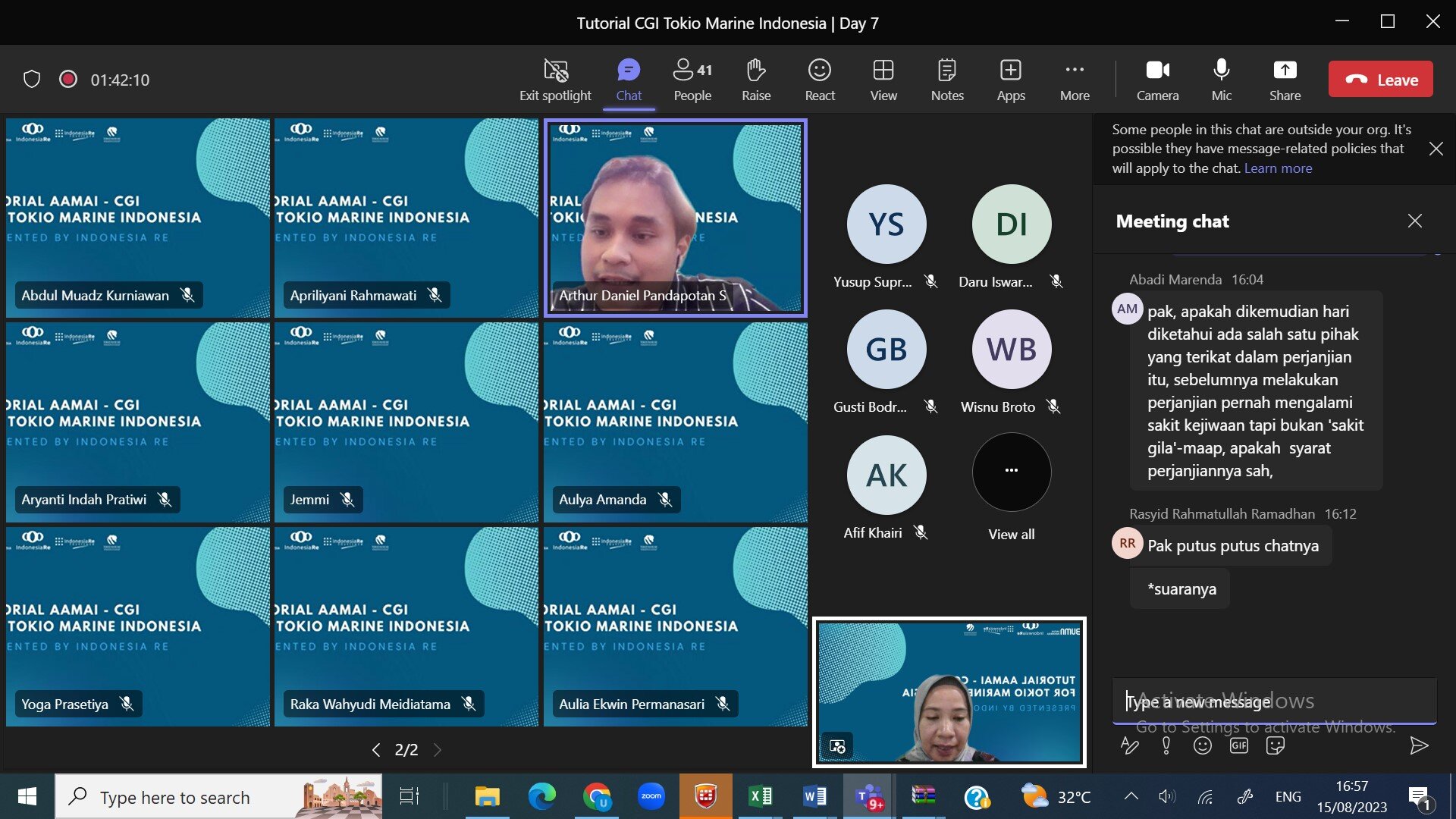Go to previous participant page
Screen dimensions: 1456x819
375,750
